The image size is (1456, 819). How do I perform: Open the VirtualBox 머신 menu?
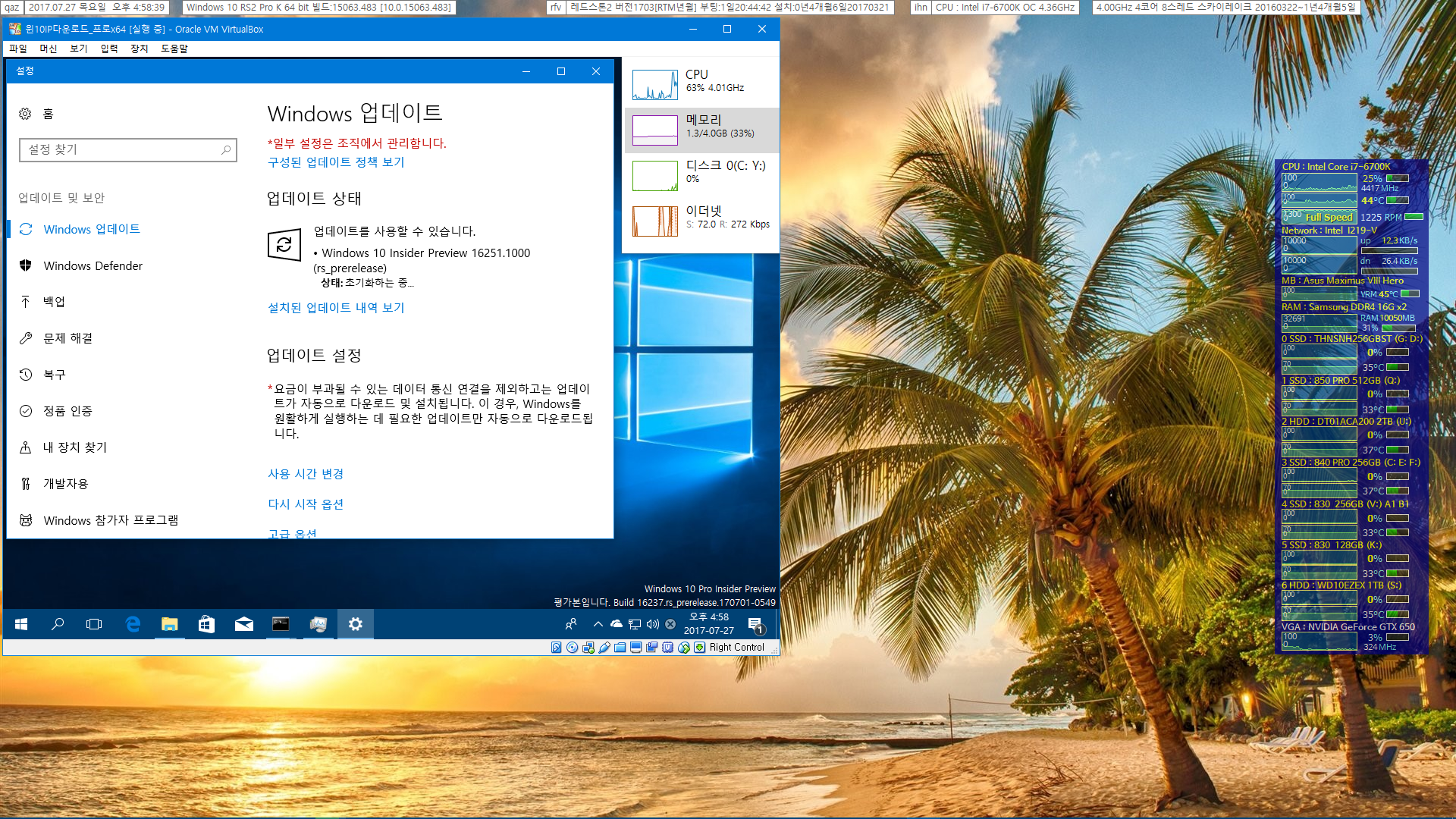49,49
